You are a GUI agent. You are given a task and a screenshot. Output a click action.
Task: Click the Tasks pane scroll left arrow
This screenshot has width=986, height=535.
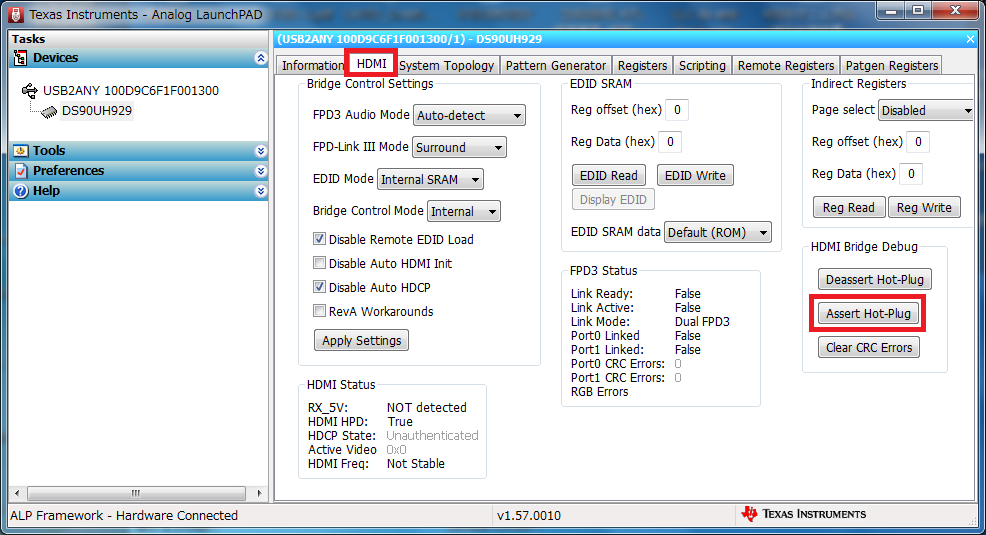(17, 493)
